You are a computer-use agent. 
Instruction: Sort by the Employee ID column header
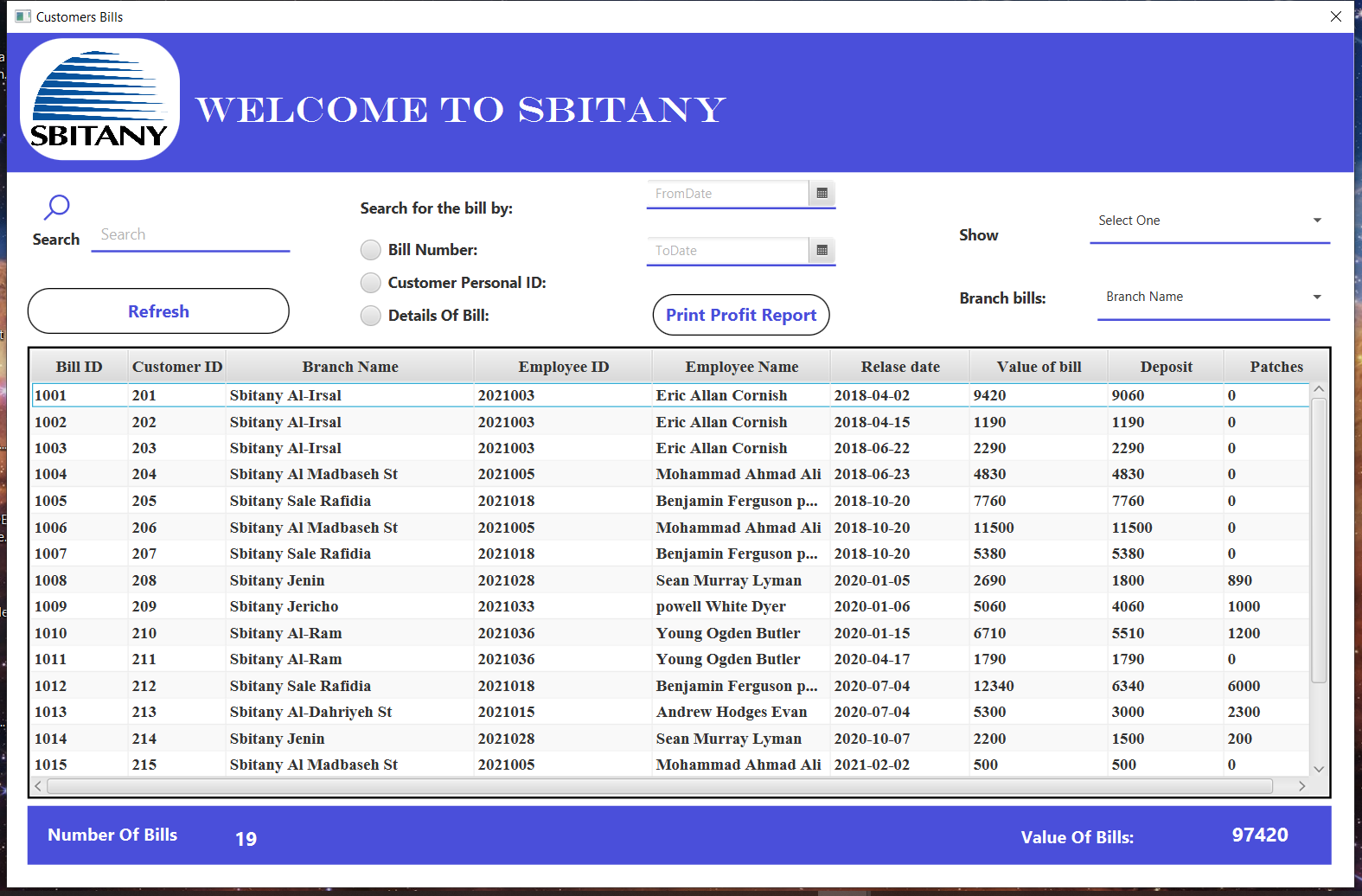[564, 367]
